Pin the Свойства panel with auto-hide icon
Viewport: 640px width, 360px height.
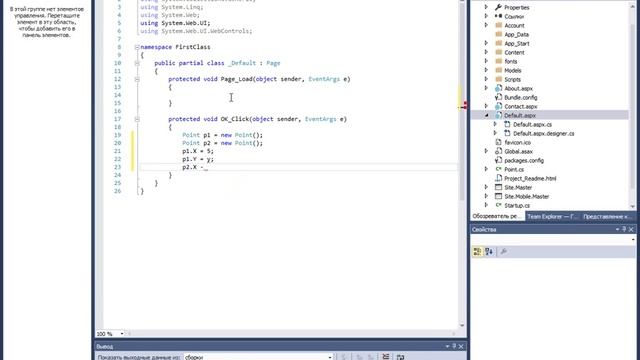624,229
